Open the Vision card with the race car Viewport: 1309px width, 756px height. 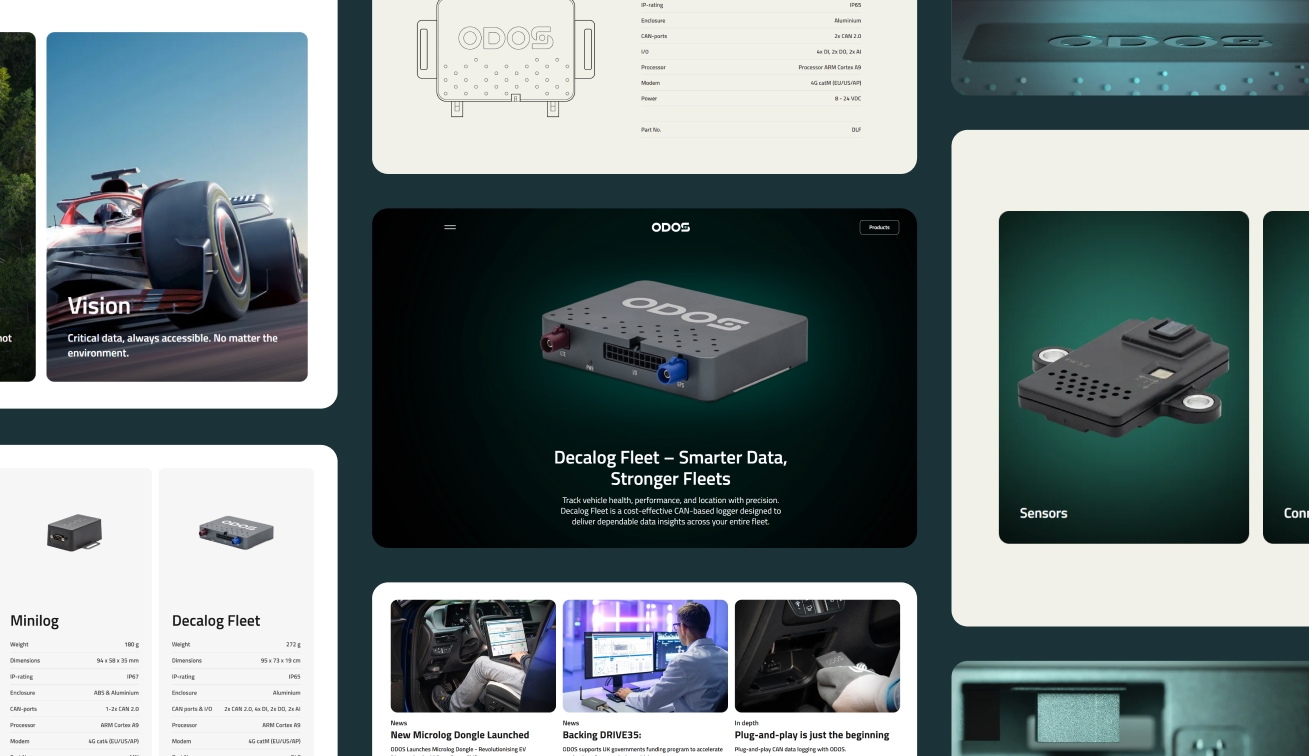(x=177, y=207)
